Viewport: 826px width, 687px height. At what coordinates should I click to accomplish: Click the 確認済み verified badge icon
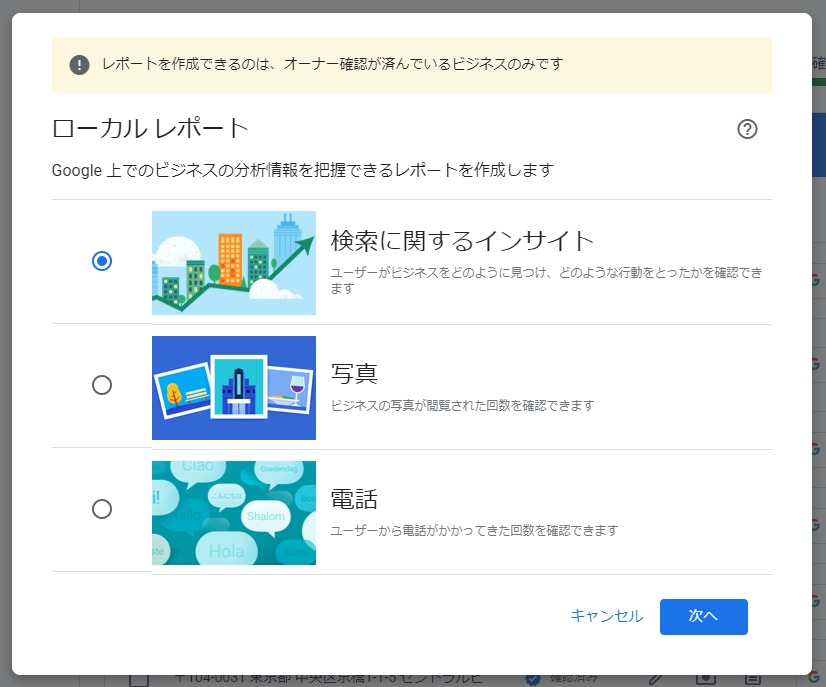tap(533, 679)
